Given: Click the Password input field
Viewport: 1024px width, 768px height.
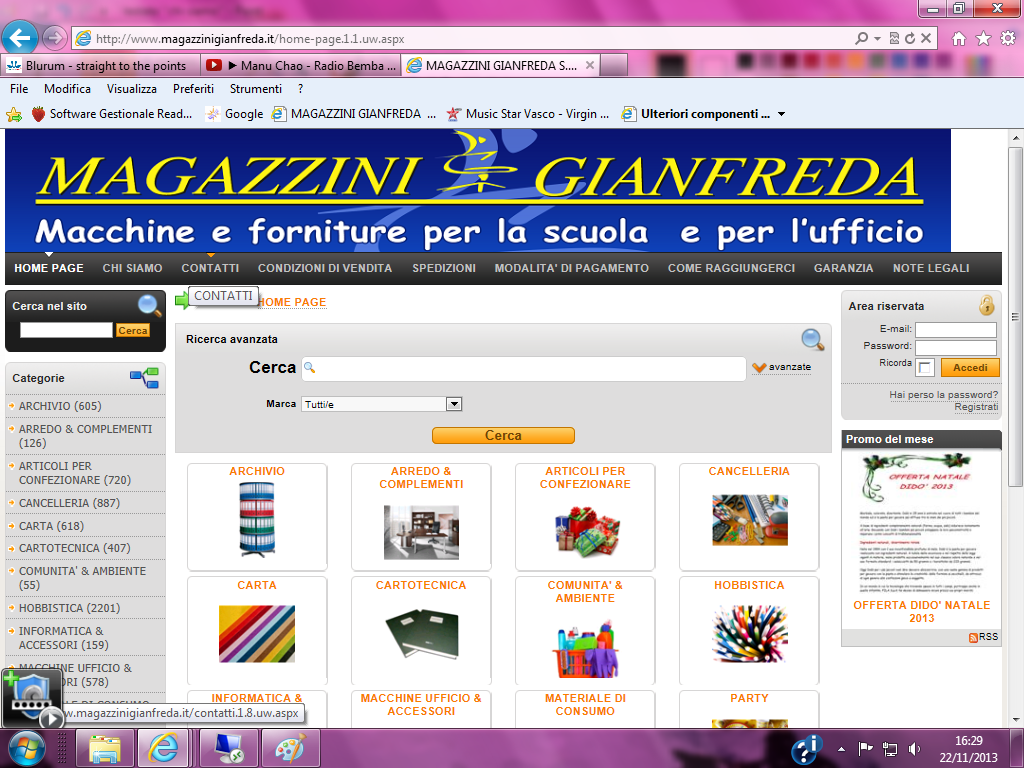Looking at the screenshot, I should pyautogui.click(x=956, y=347).
